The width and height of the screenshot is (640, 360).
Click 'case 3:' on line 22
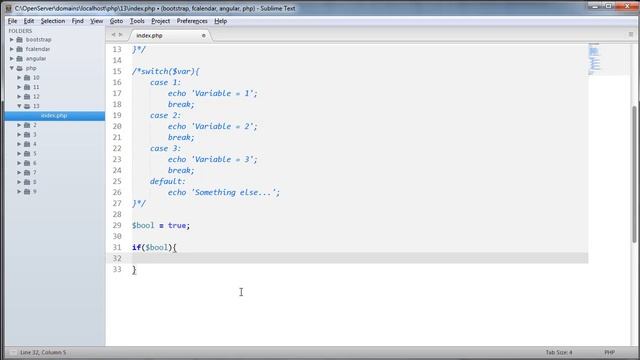click(165, 149)
